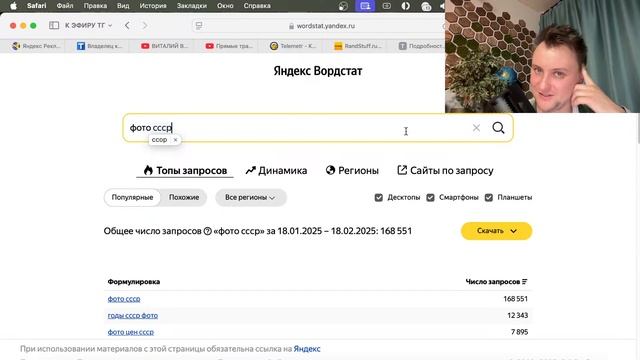This screenshot has width=640, height=360.
Task: Click the magnifier search icon
Action: [x=498, y=128]
